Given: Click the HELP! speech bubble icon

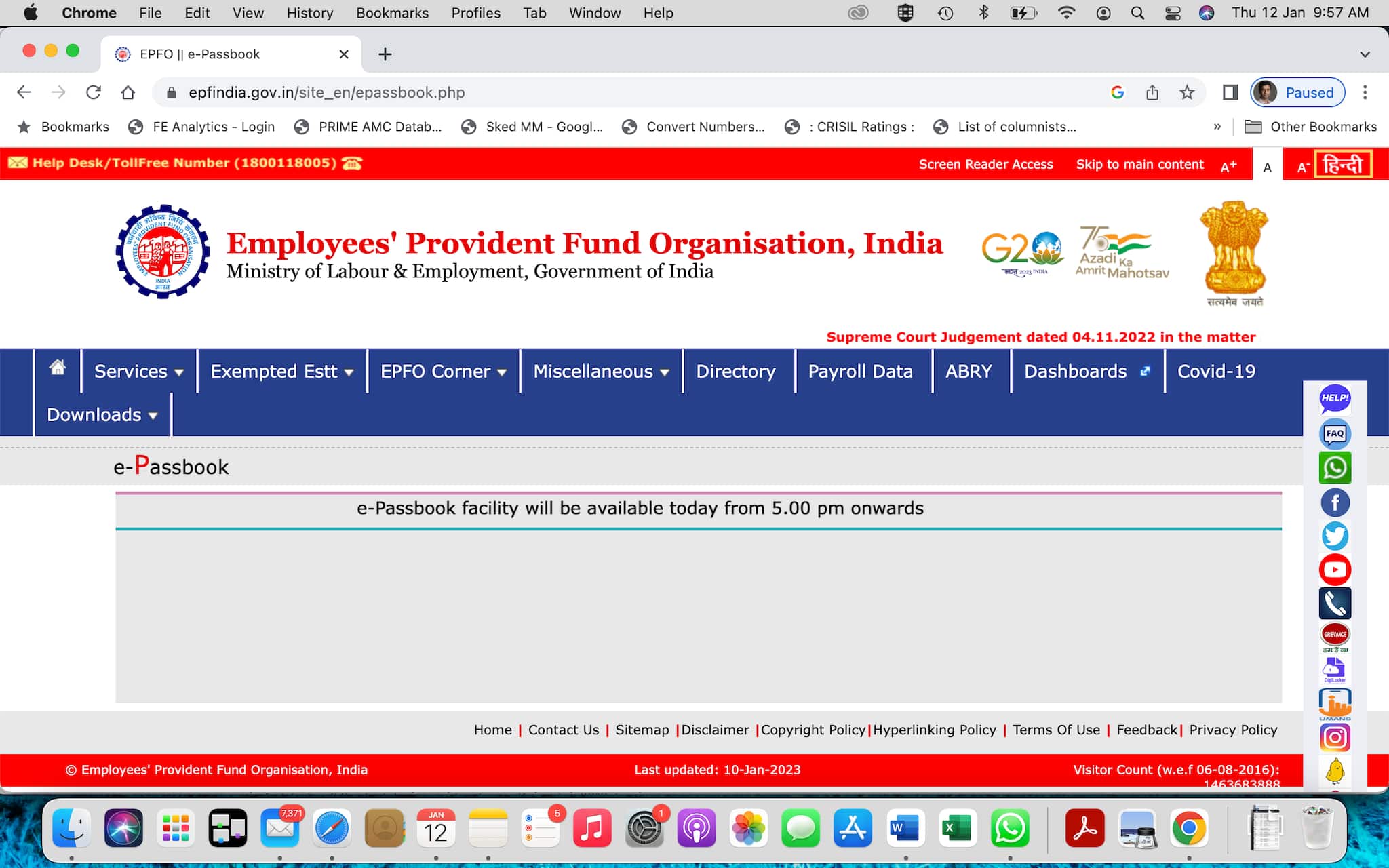Looking at the screenshot, I should (1335, 399).
